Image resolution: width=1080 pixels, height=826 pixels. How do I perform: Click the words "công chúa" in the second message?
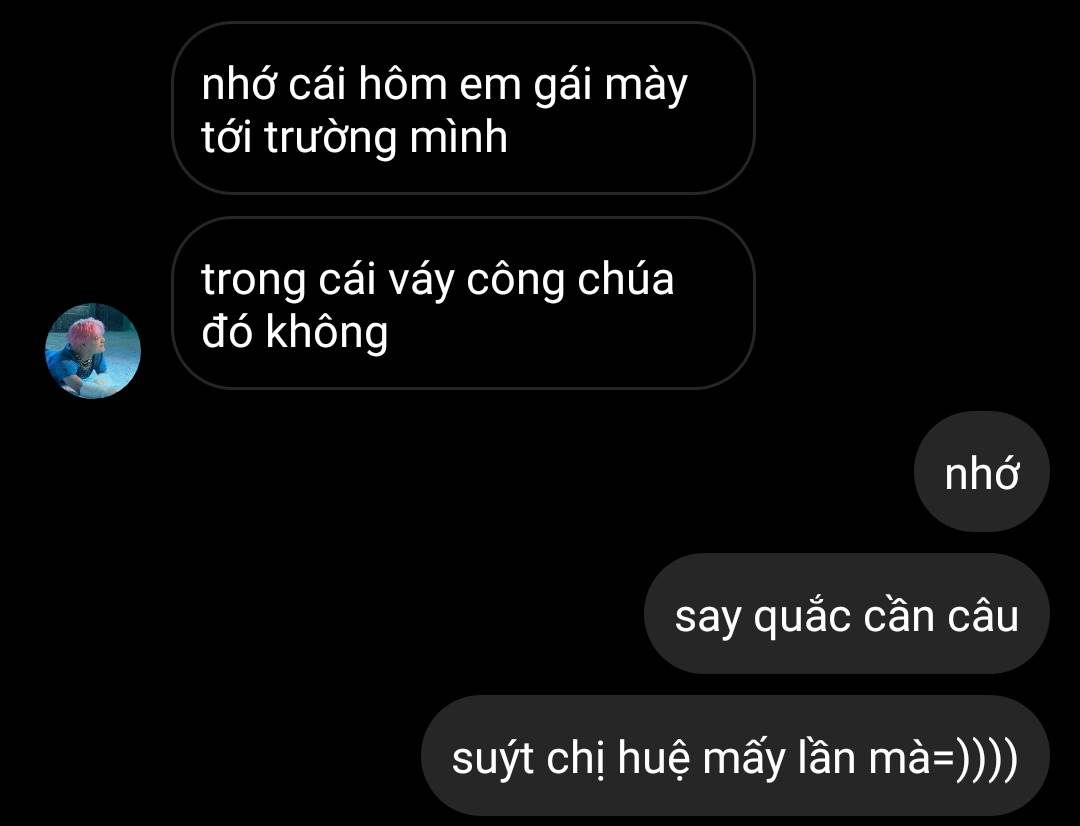pyautogui.click(x=570, y=280)
